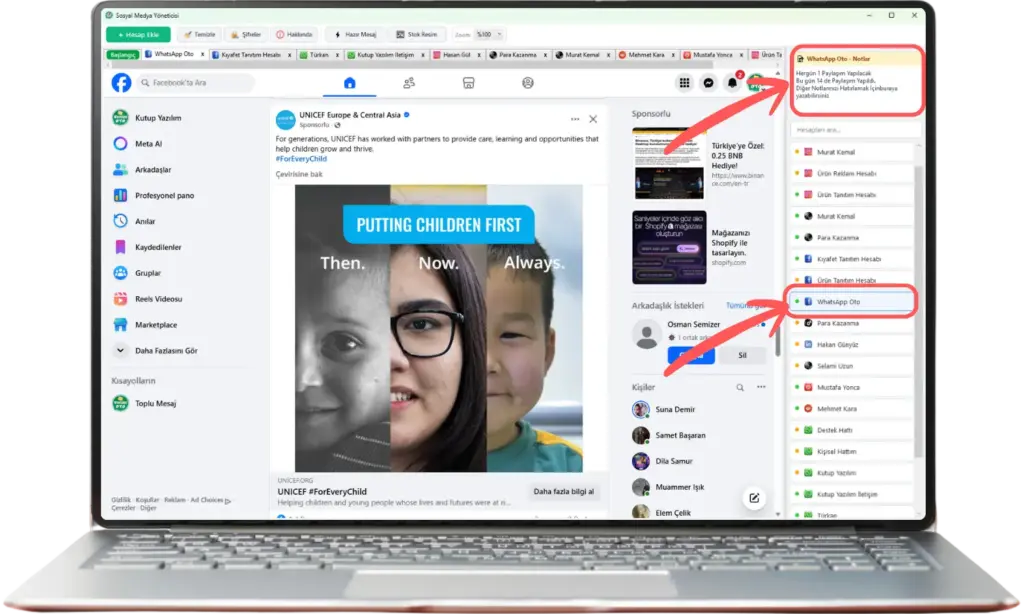Click the Hesapları ara search field

click(x=856, y=130)
